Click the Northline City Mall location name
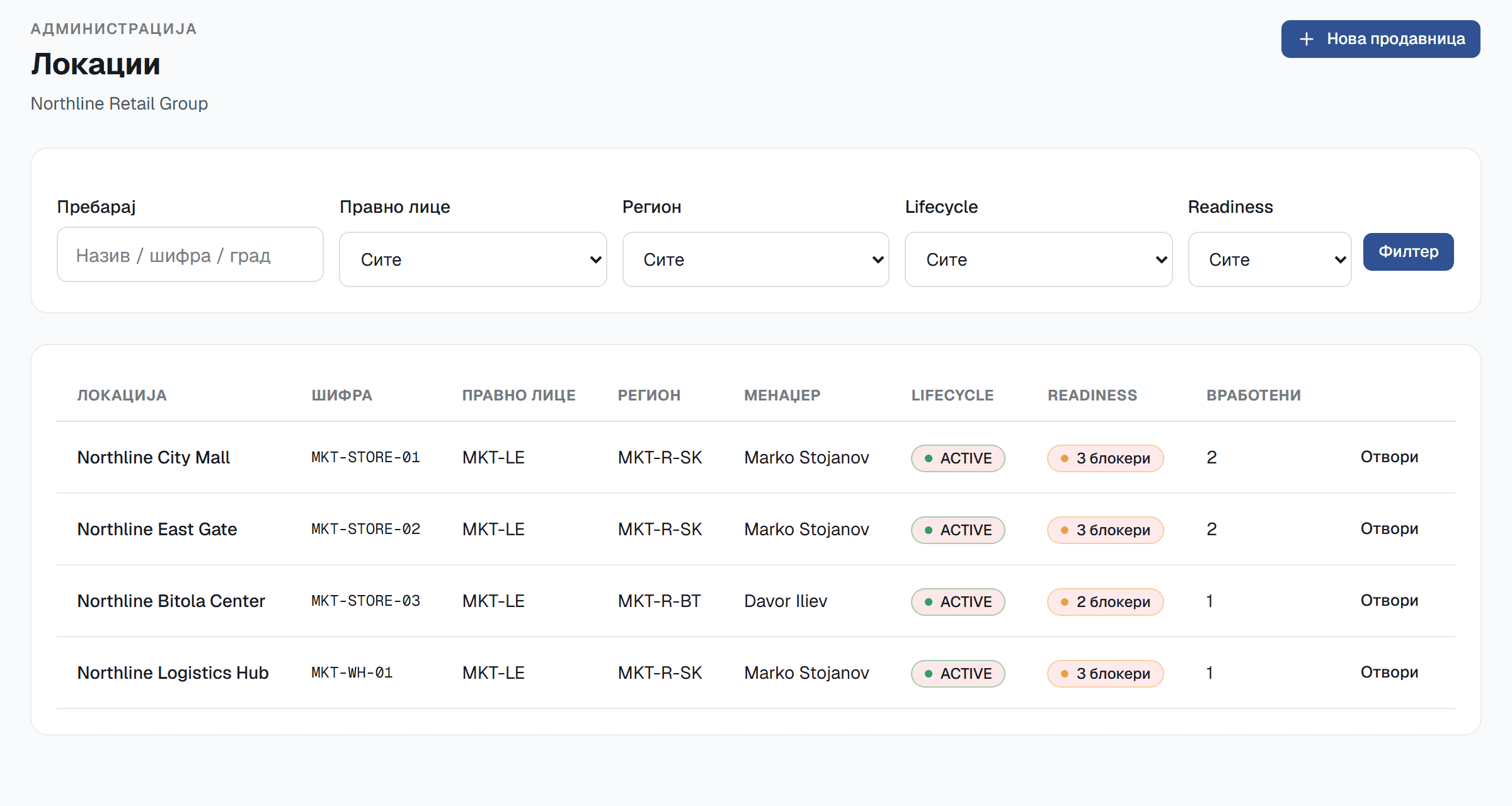The height and width of the screenshot is (806, 1512). (154, 457)
